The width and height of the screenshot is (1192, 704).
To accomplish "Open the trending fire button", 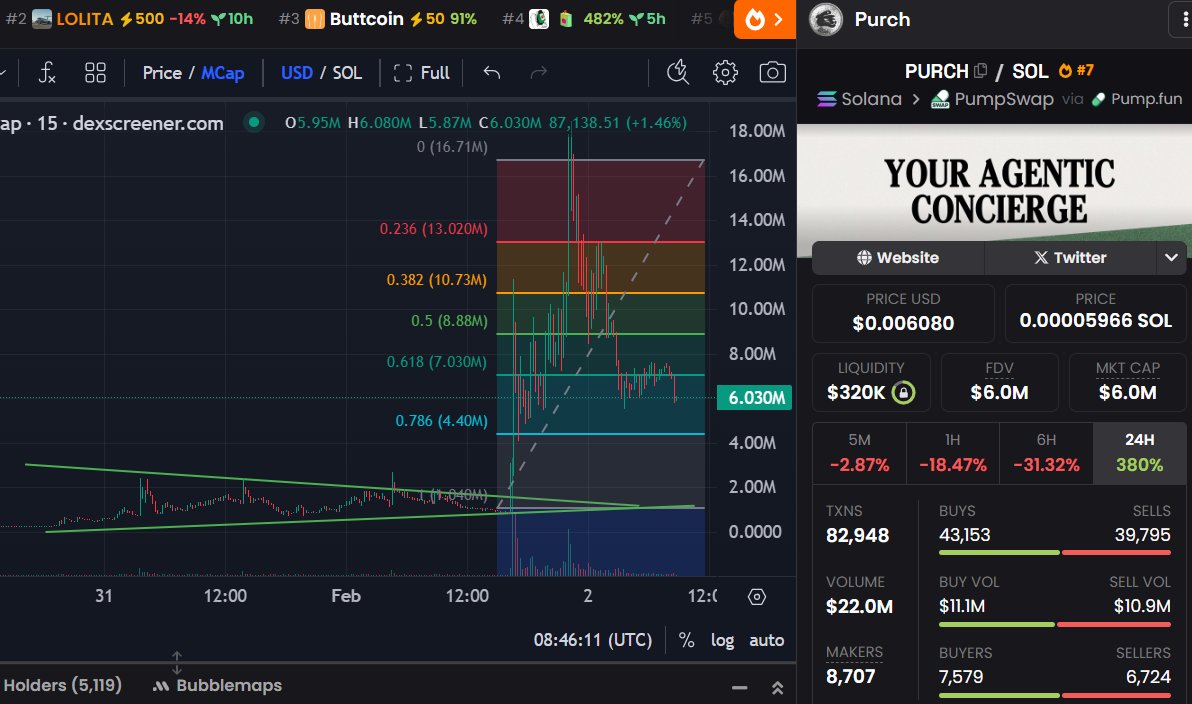I will [764, 19].
